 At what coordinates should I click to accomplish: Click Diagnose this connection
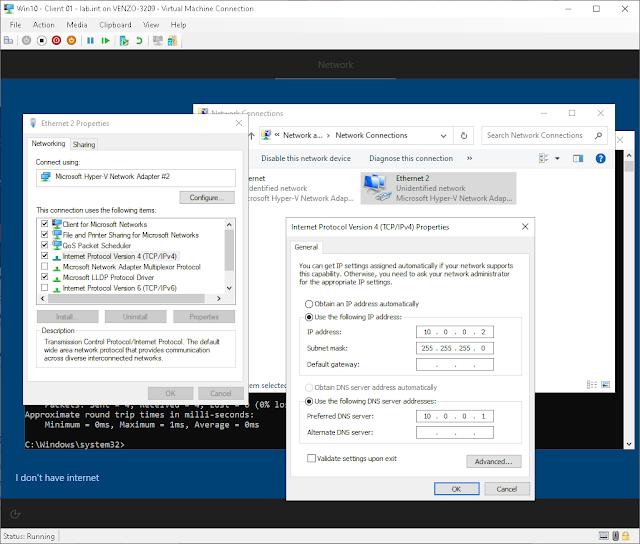tap(411, 158)
